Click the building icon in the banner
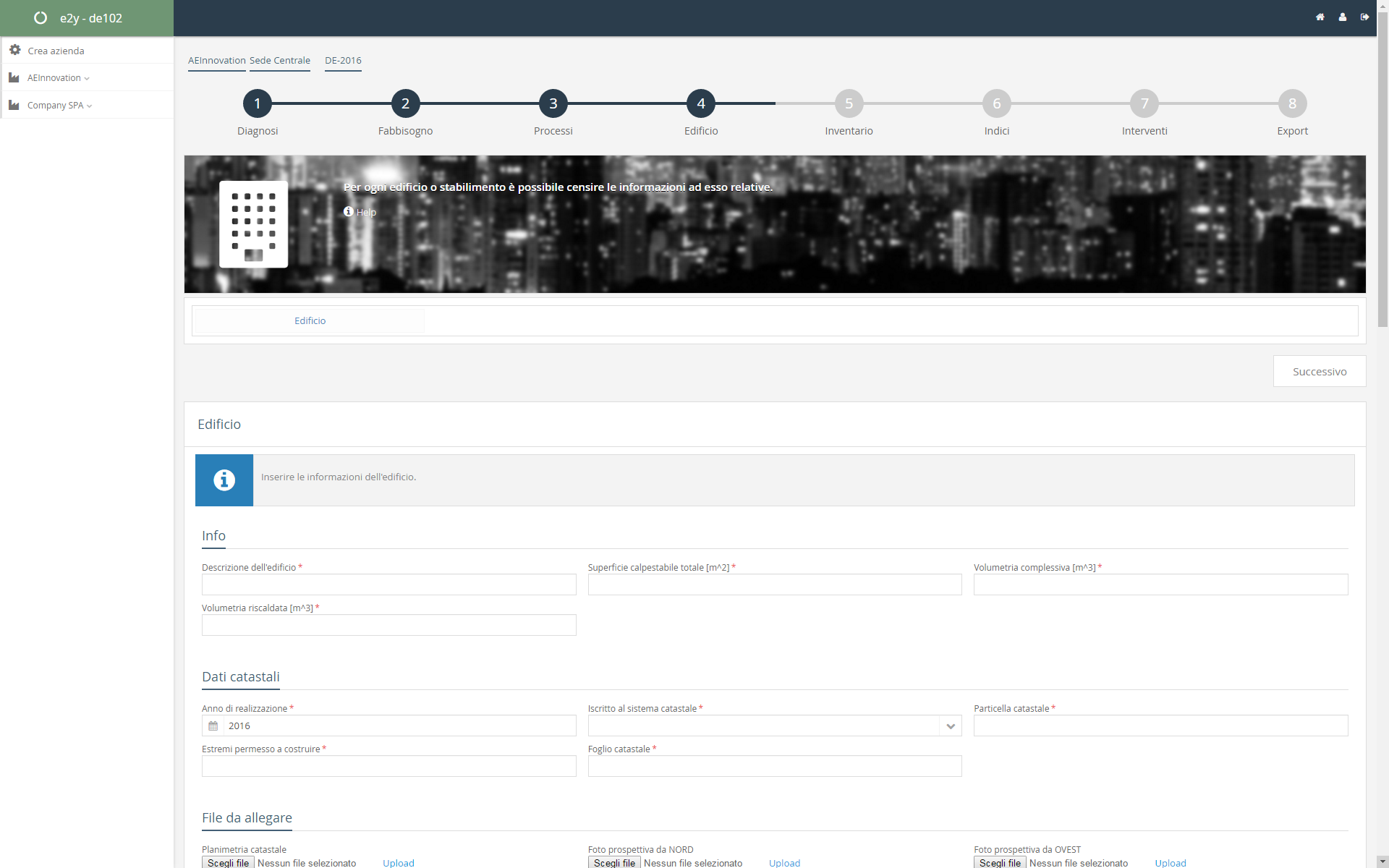 [253, 224]
